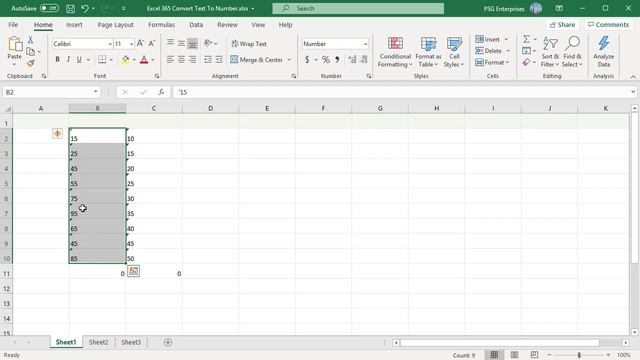The height and width of the screenshot is (360, 640).
Task: Open Calibri font name dropdown
Action: click(110, 44)
